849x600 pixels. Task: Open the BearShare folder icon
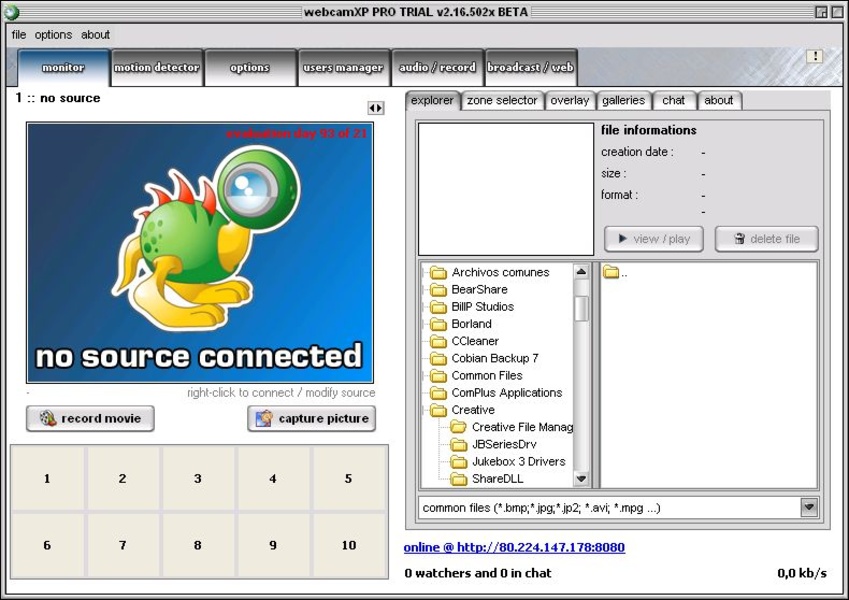coord(438,290)
